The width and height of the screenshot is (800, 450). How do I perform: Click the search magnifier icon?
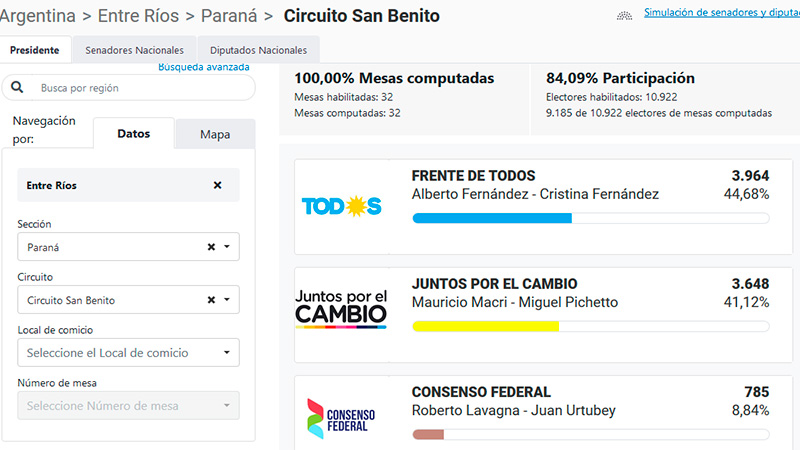click(x=17, y=87)
